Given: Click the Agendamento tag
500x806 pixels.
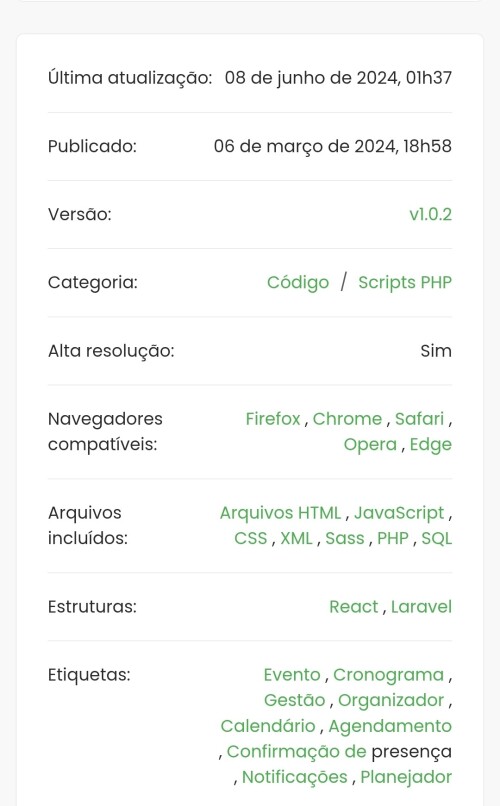Looking at the screenshot, I should (x=390, y=726).
